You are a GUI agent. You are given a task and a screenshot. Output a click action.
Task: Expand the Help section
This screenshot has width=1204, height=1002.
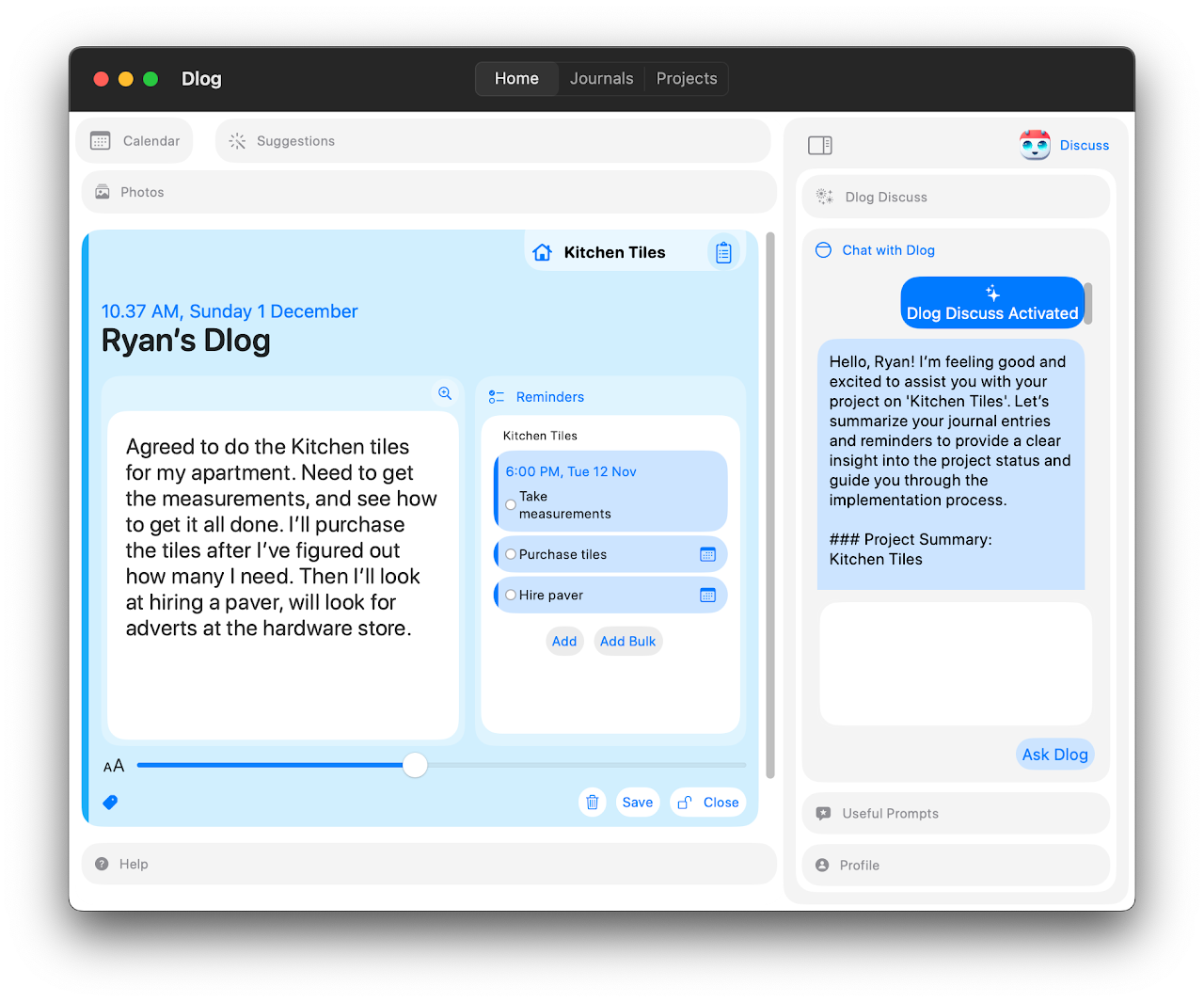pos(429,864)
